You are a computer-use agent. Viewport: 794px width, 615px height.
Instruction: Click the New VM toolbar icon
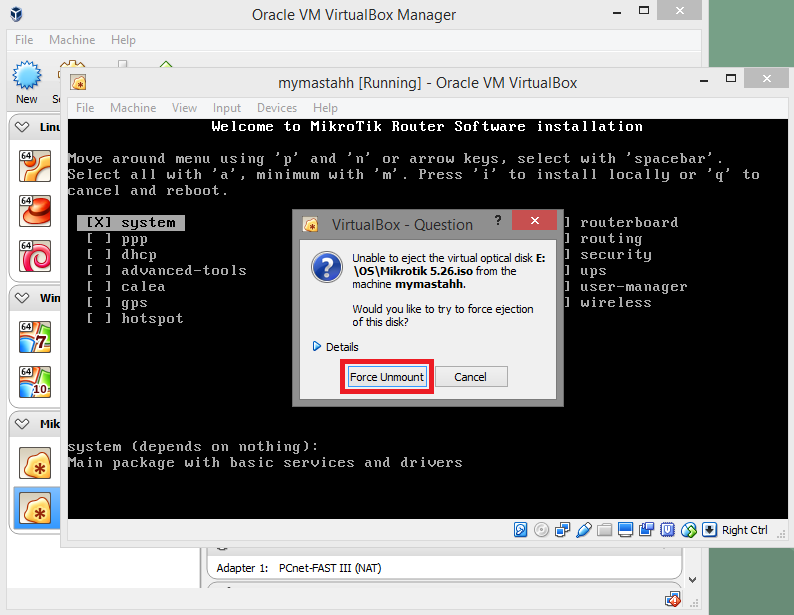pos(26,83)
